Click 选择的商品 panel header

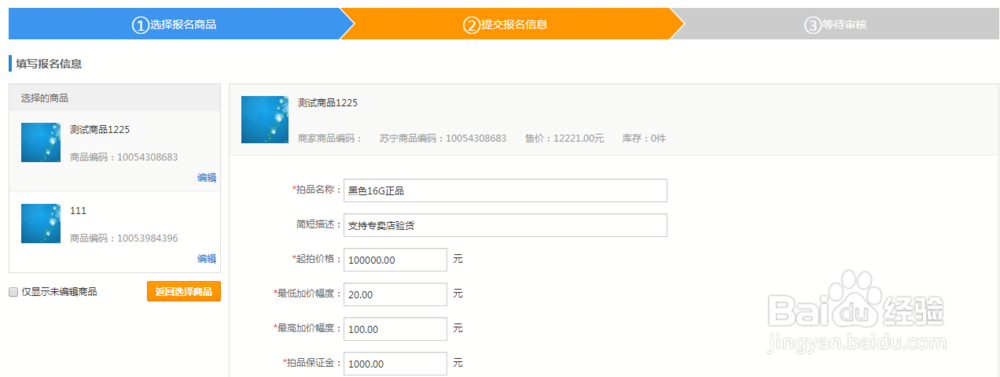click(x=115, y=98)
